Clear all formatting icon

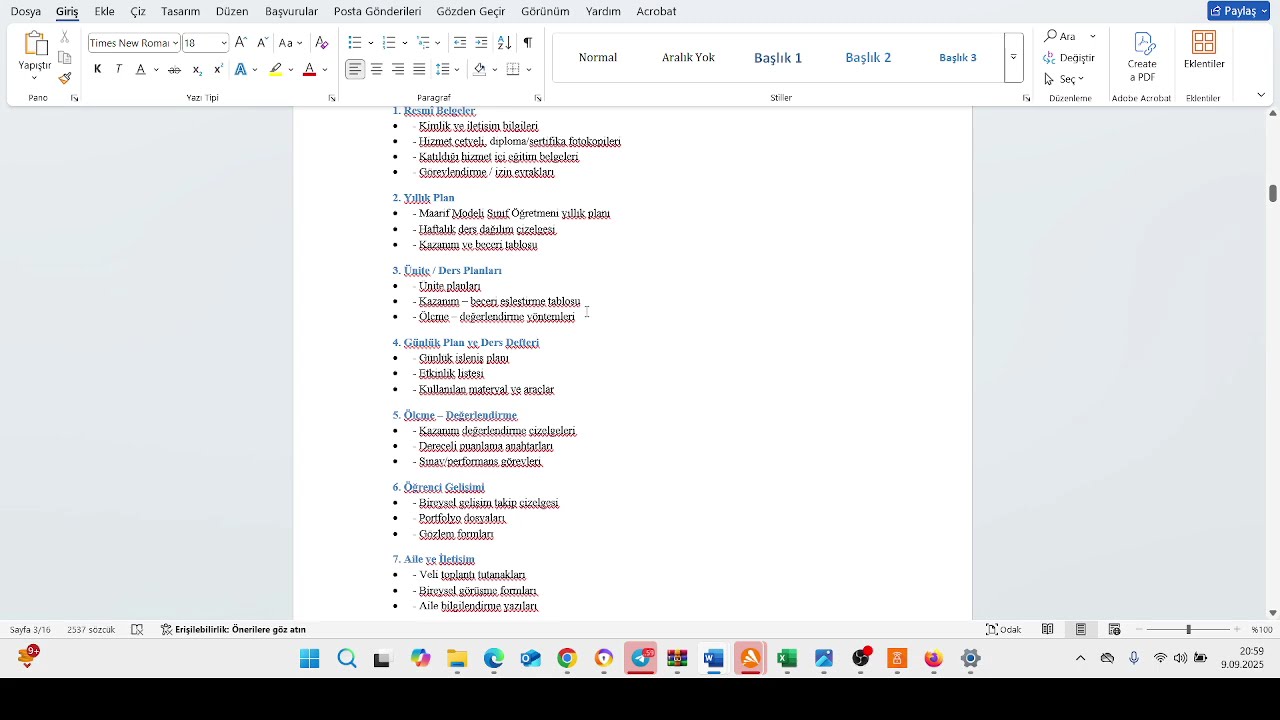(x=322, y=42)
